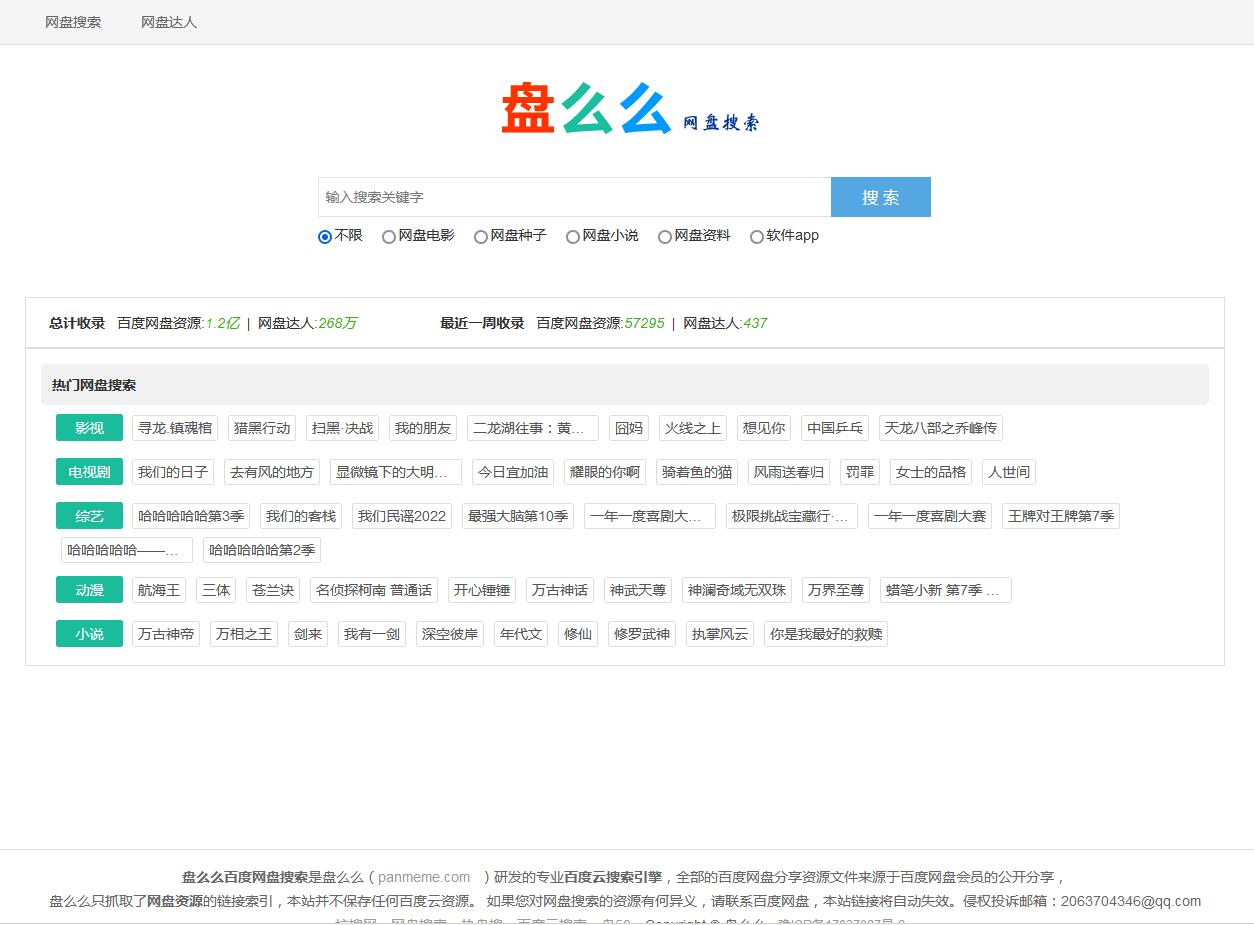Open the 动漫 category tag

pos(89,590)
